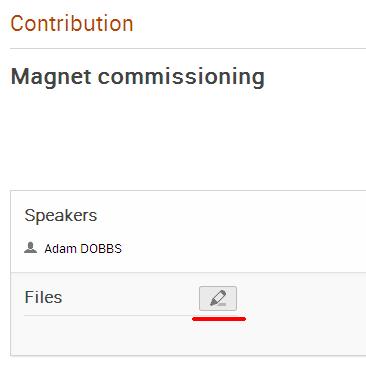Click the Contribution heading

click(72, 24)
